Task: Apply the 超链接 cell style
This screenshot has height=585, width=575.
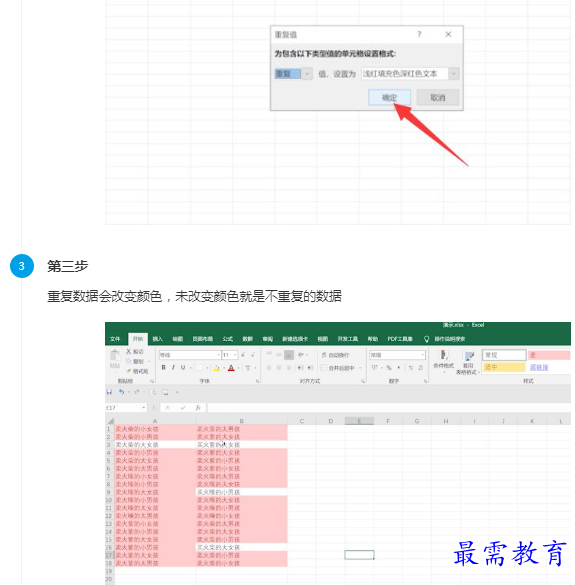Action: click(x=539, y=367)
